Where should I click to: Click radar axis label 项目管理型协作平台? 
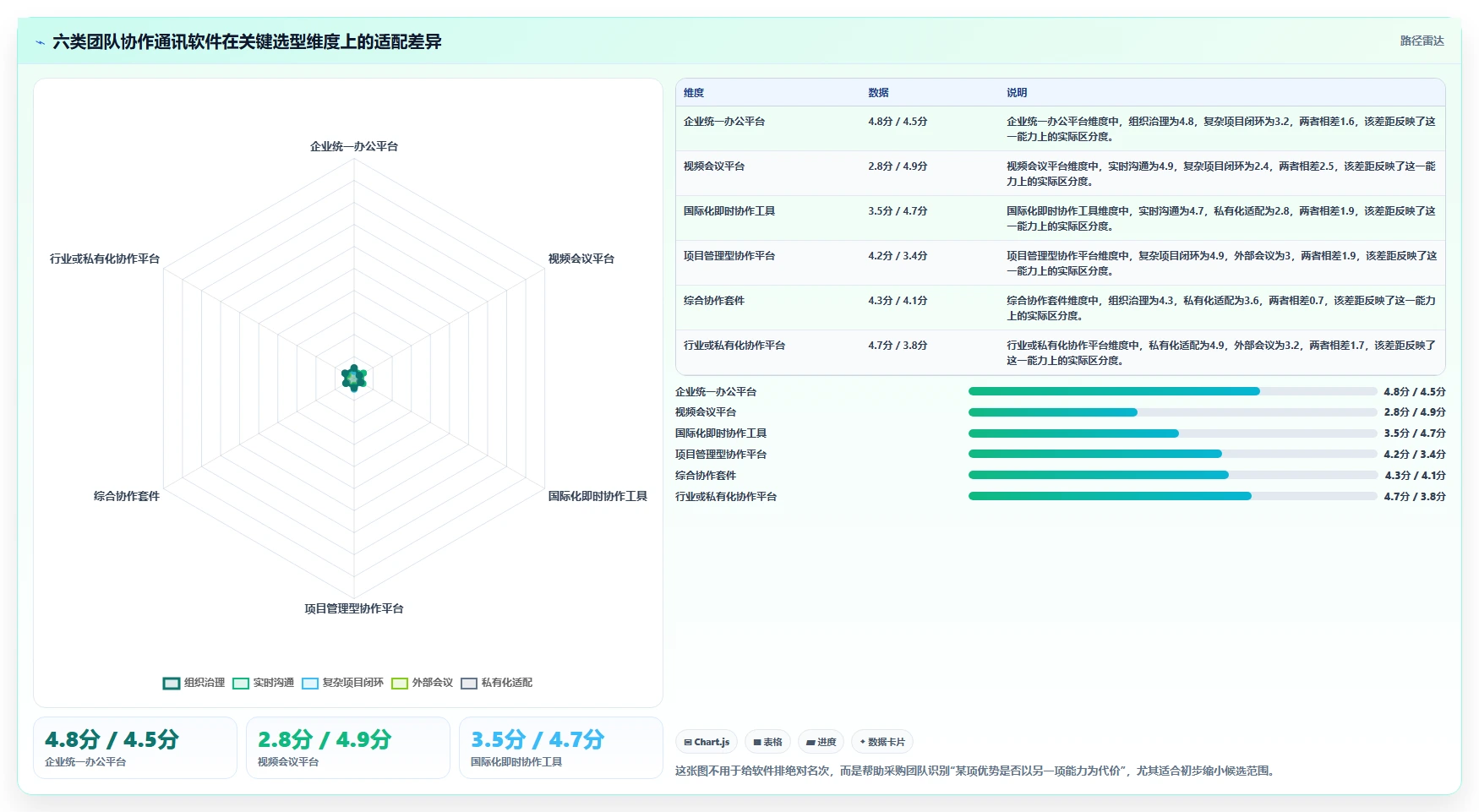pyautogui.click(x=354, y=608)
